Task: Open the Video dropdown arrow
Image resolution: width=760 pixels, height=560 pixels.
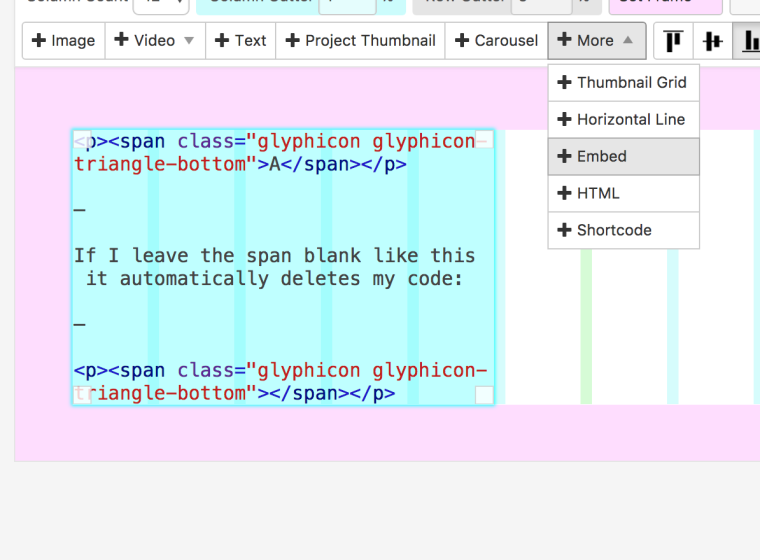Action: click(x=188, y=41)
